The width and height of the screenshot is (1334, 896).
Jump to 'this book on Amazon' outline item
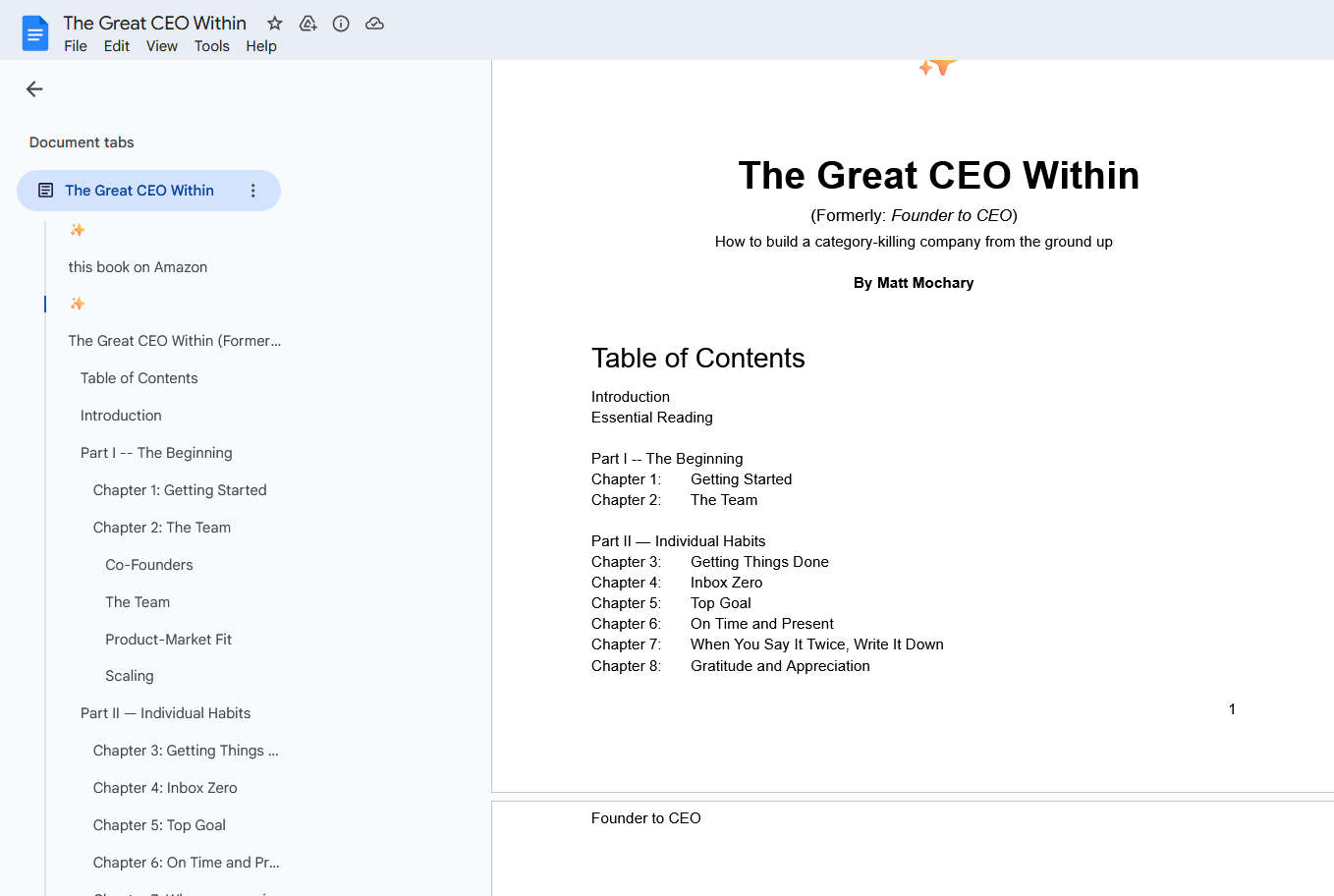pos(138,267)
